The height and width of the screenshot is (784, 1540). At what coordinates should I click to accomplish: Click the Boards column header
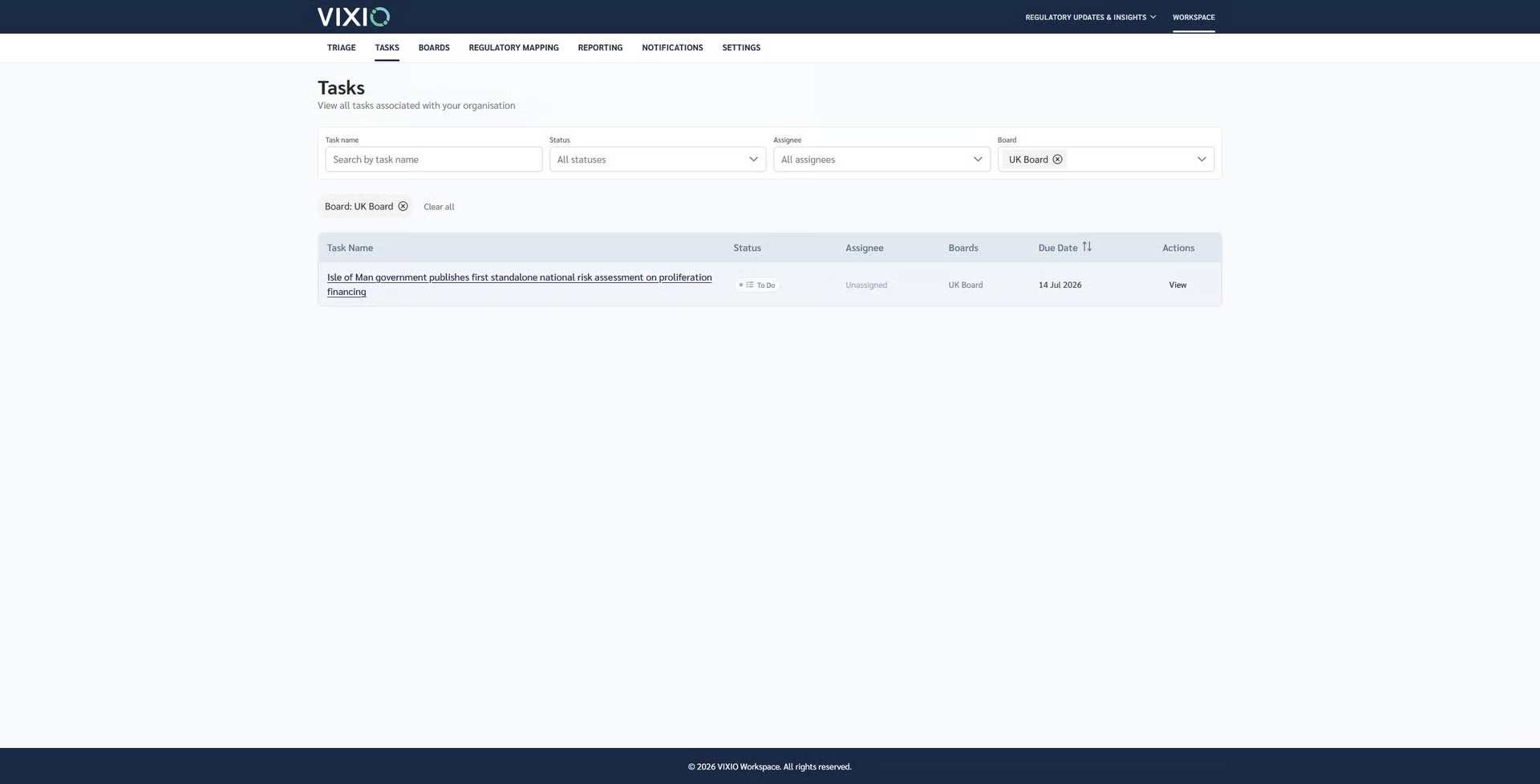coord(963,248)
